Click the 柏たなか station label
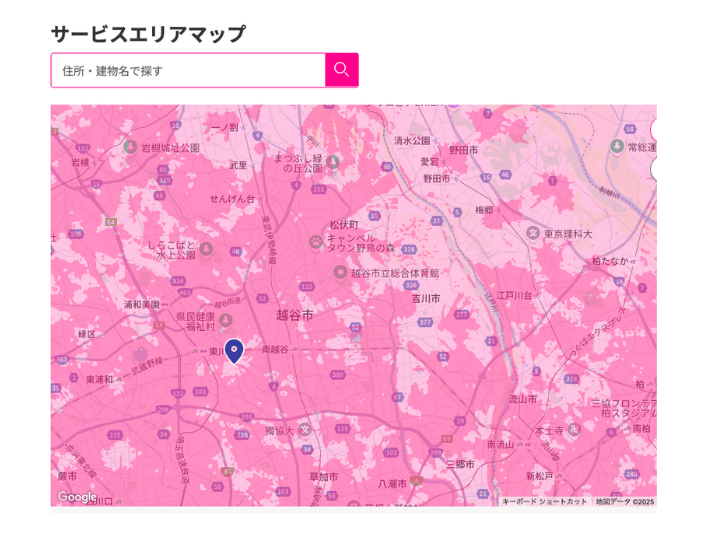This screenshot has width=710, height=533. pos(610,261)
